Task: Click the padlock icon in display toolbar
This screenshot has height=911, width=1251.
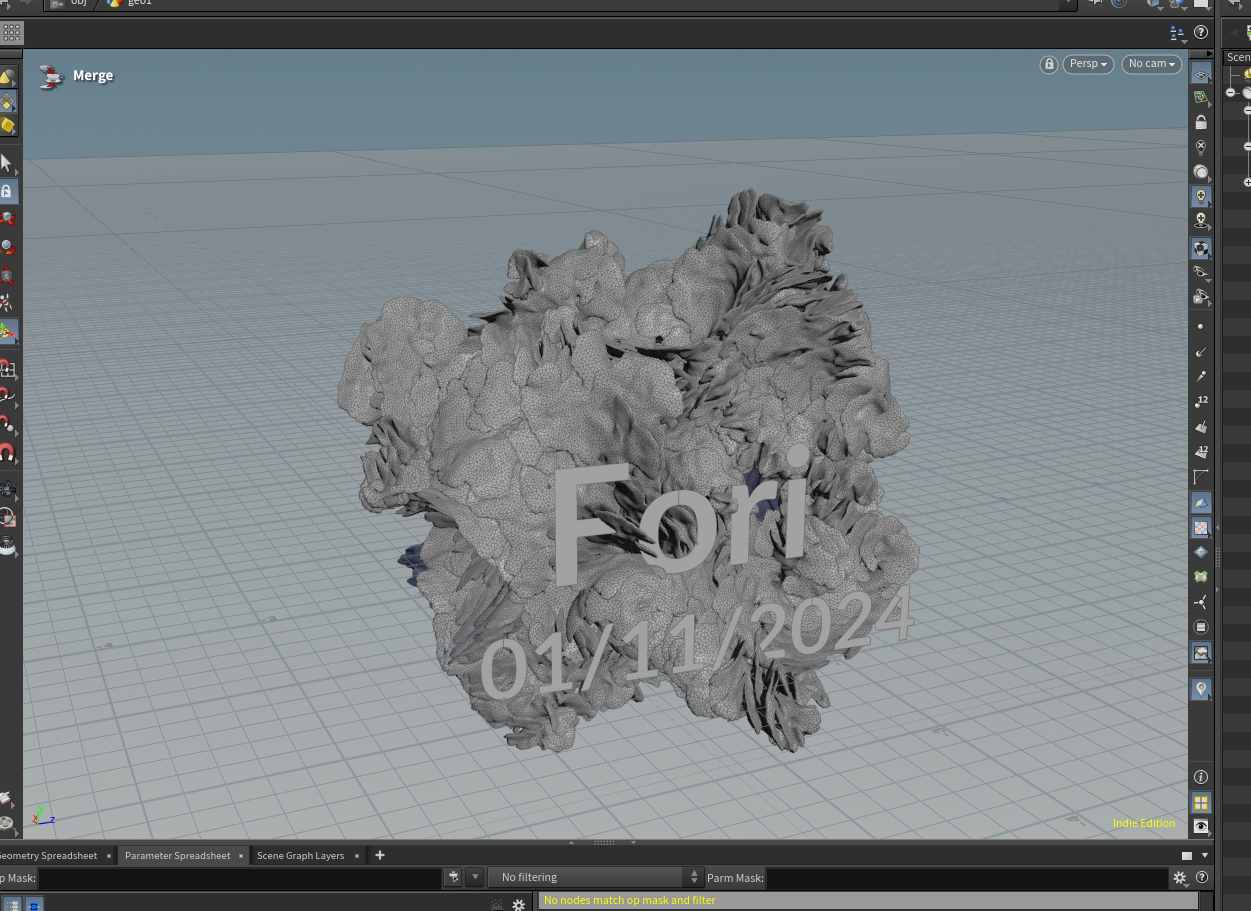Action: pyautogui.click(x=1201, y=122)
